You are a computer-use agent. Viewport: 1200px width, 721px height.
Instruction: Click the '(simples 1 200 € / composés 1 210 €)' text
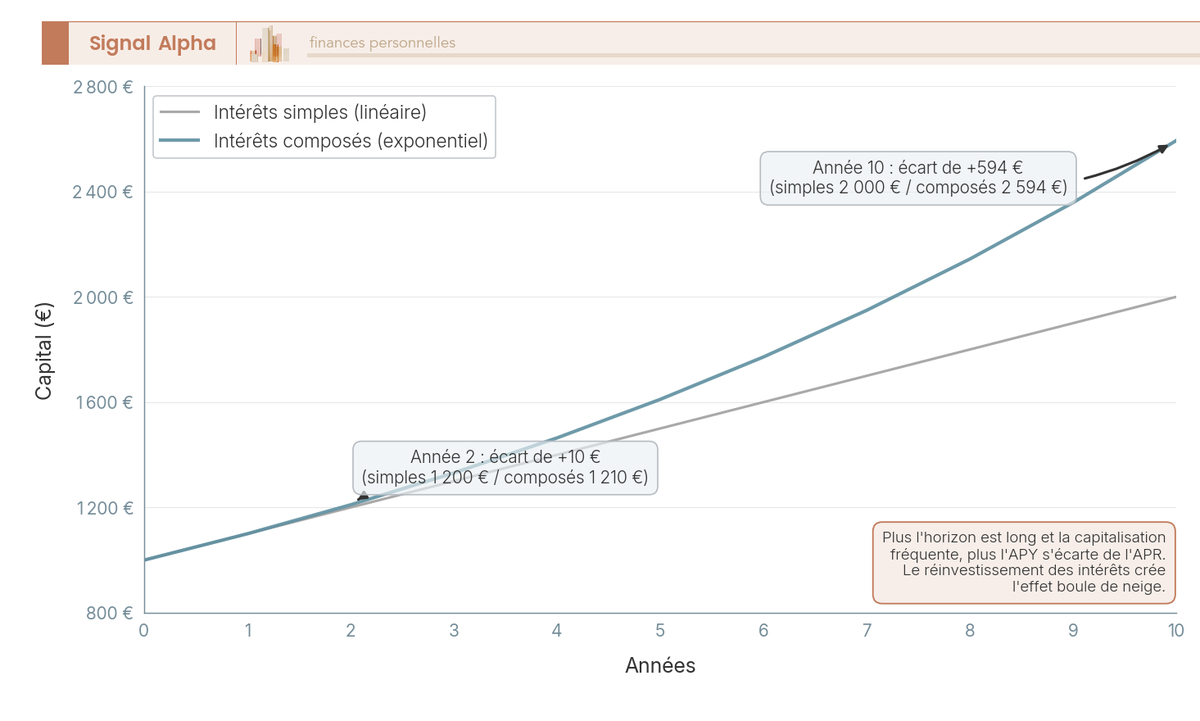pyautogui.click(x=505, y=478)
